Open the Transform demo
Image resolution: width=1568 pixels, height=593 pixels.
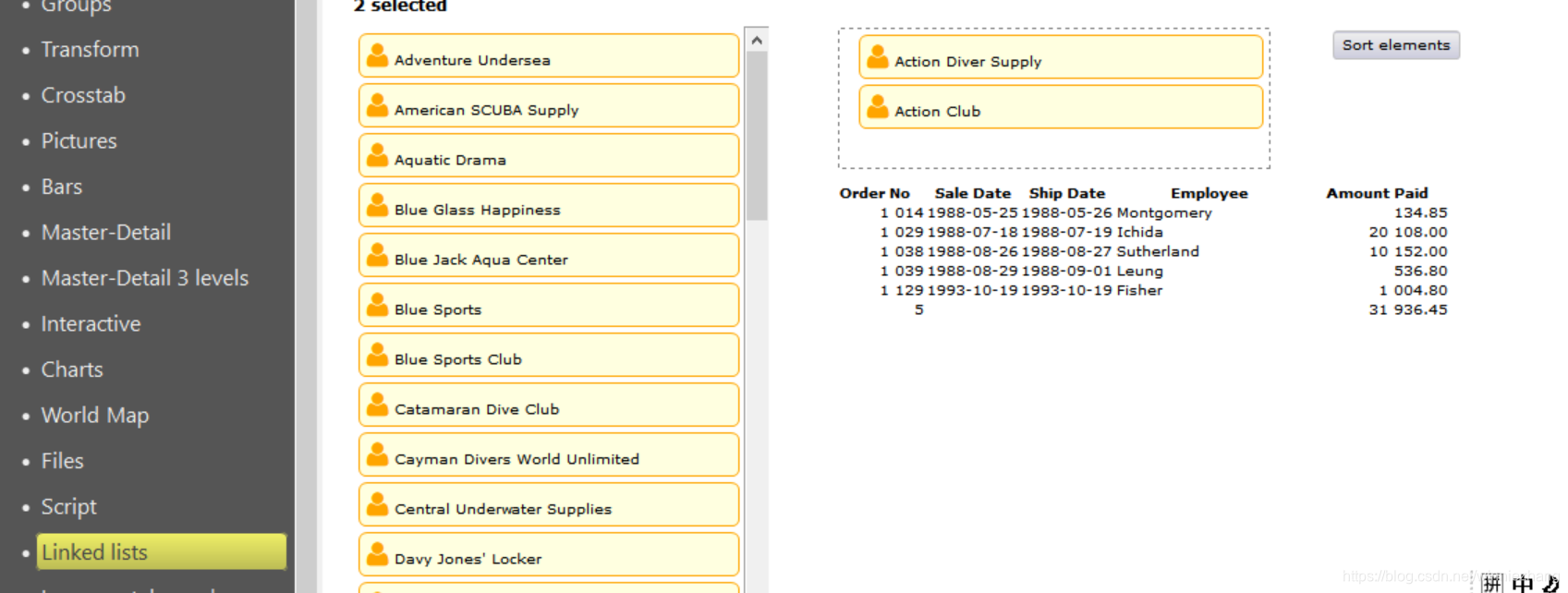(91, 50)
